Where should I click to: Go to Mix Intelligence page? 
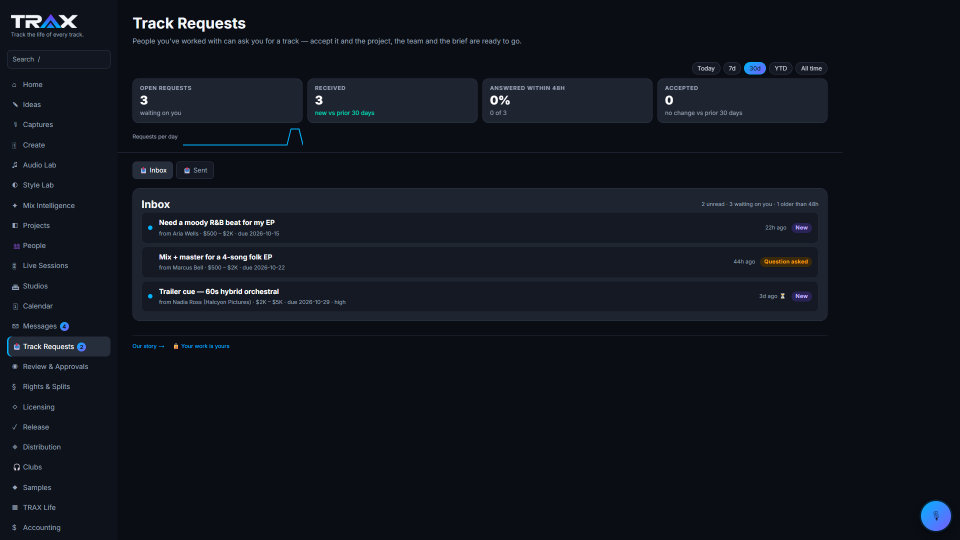pyautogui.click(x=59, y=206)
